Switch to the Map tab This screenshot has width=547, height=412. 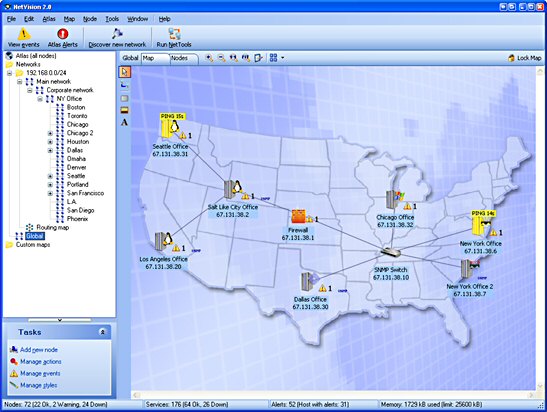[x=155, y=58]
